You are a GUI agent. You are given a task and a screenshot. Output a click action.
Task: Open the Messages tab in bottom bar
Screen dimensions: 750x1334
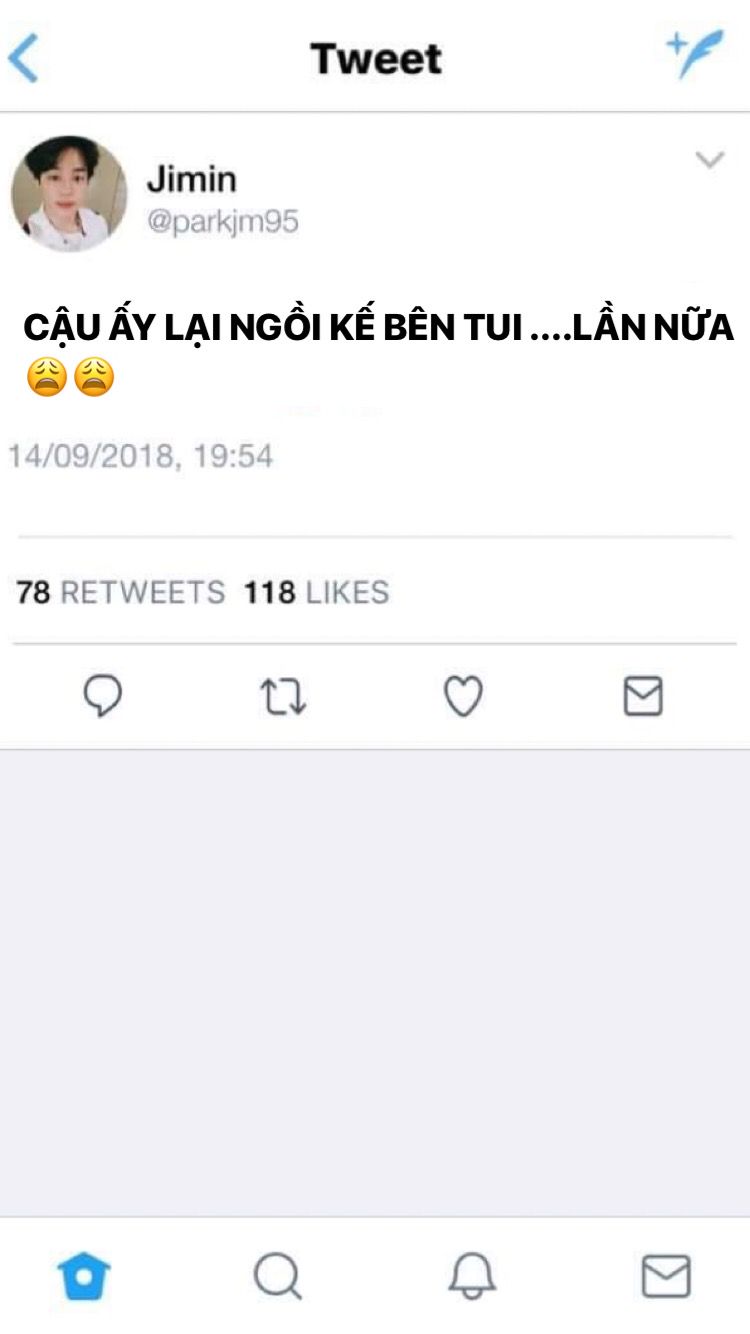(x=666, y=1276)
